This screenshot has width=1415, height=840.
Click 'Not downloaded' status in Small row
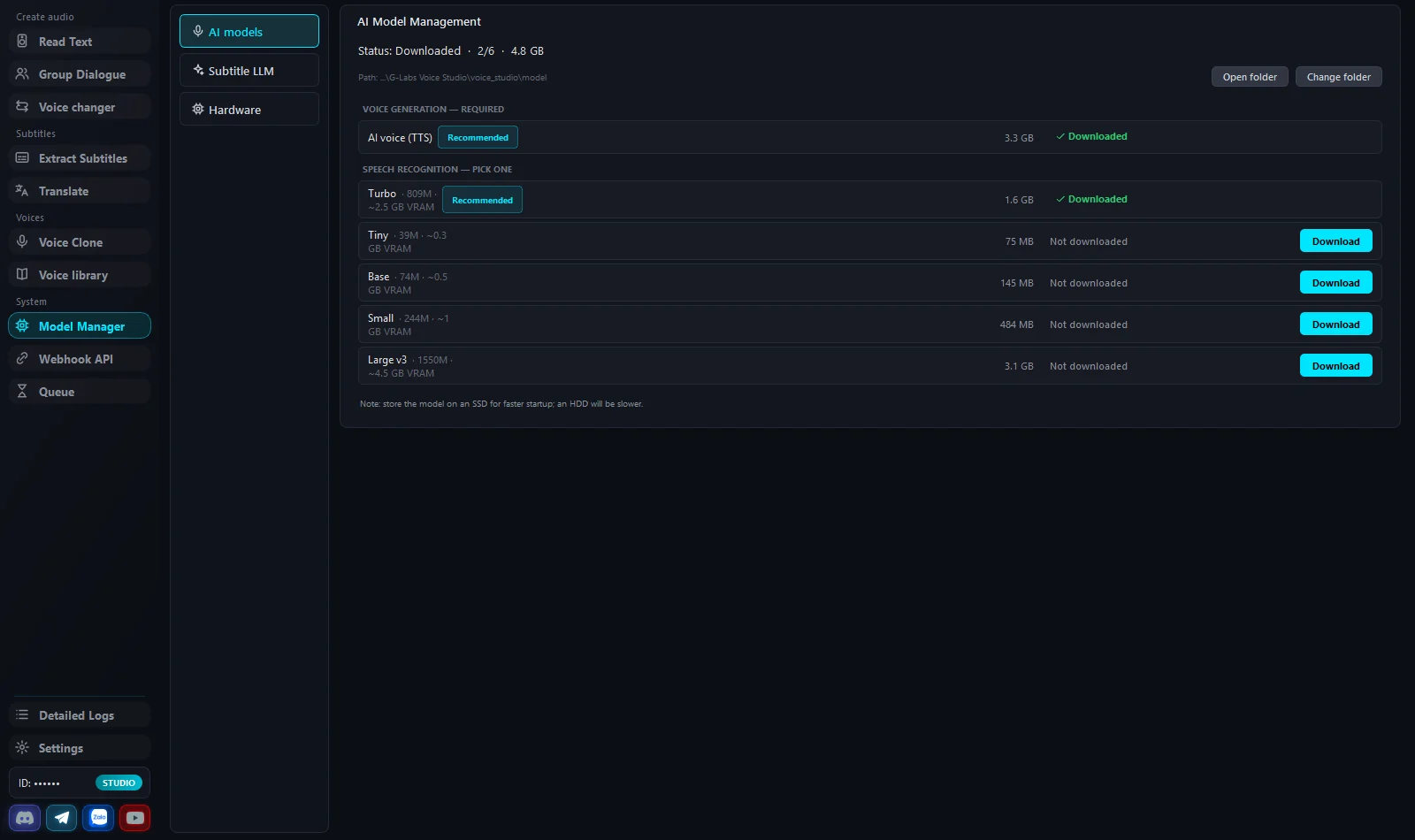[x=1089, y=325]
